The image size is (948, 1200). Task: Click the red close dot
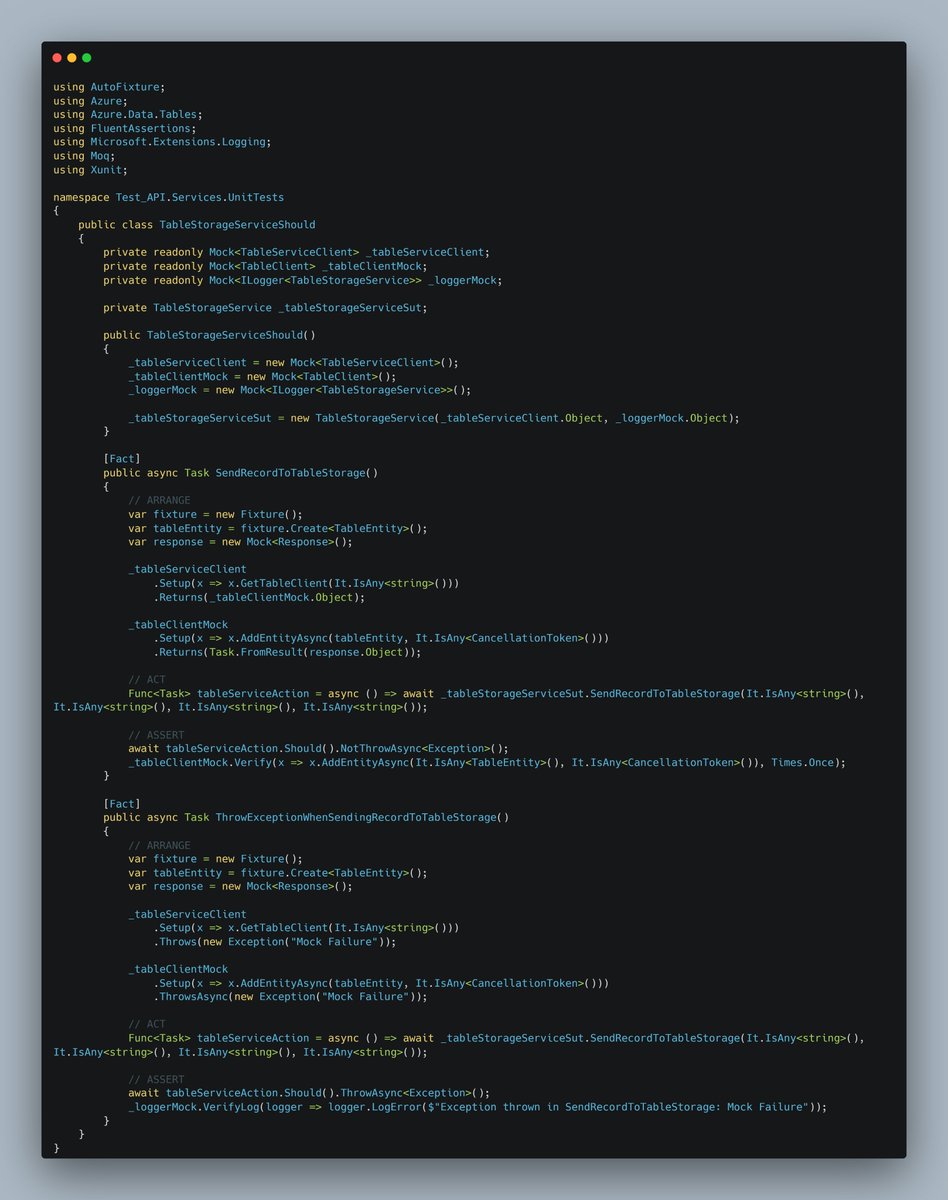pyautogui.click(x=57, y=58)
